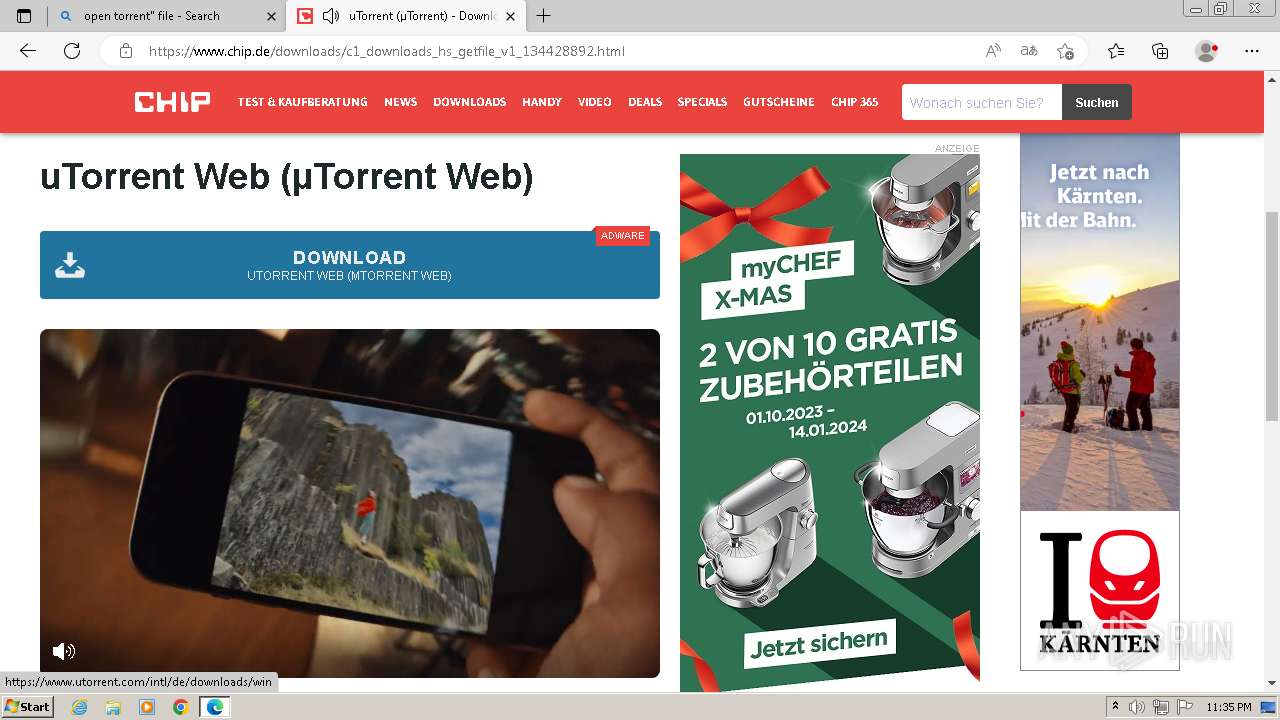Viewport: 1280px width, 720px height.
Task: Open the Specials section
Action: pos(702,102)
